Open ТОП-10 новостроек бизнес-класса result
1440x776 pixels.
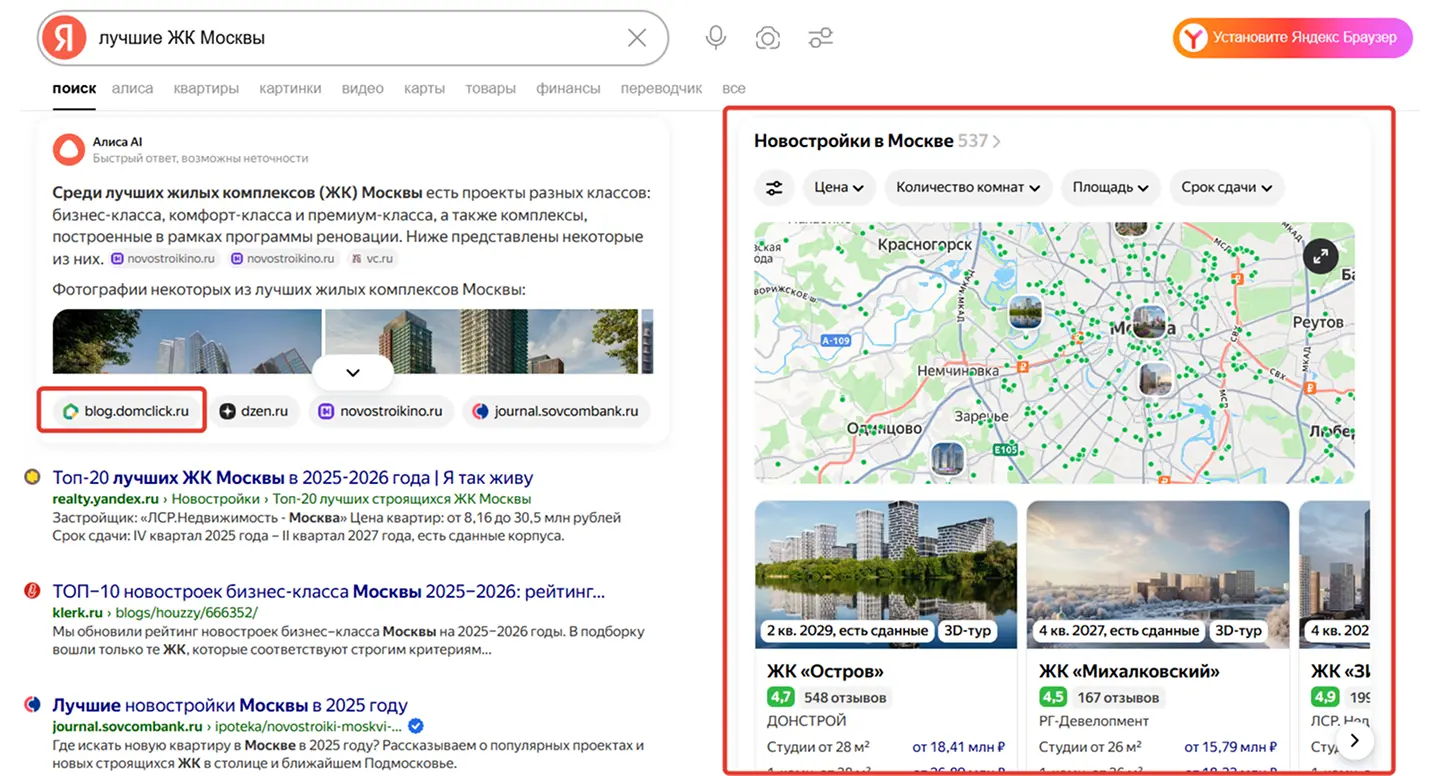pyautogui.click(x=328, y=591)
